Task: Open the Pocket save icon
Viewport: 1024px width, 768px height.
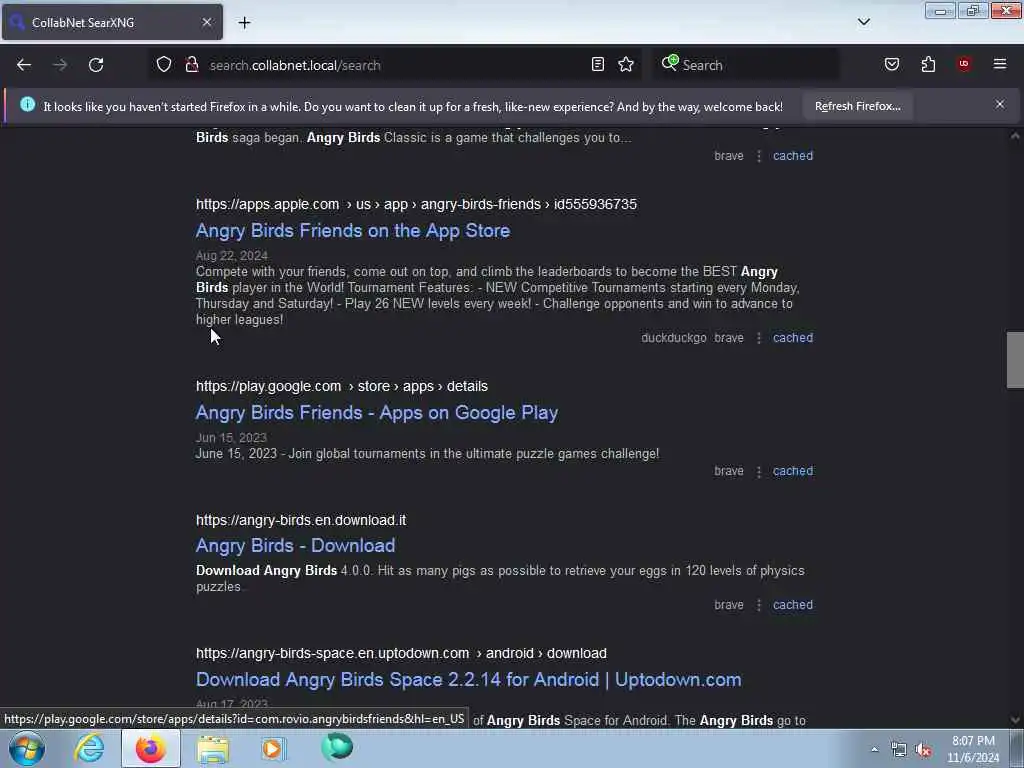Action: [x=892, y=64]
